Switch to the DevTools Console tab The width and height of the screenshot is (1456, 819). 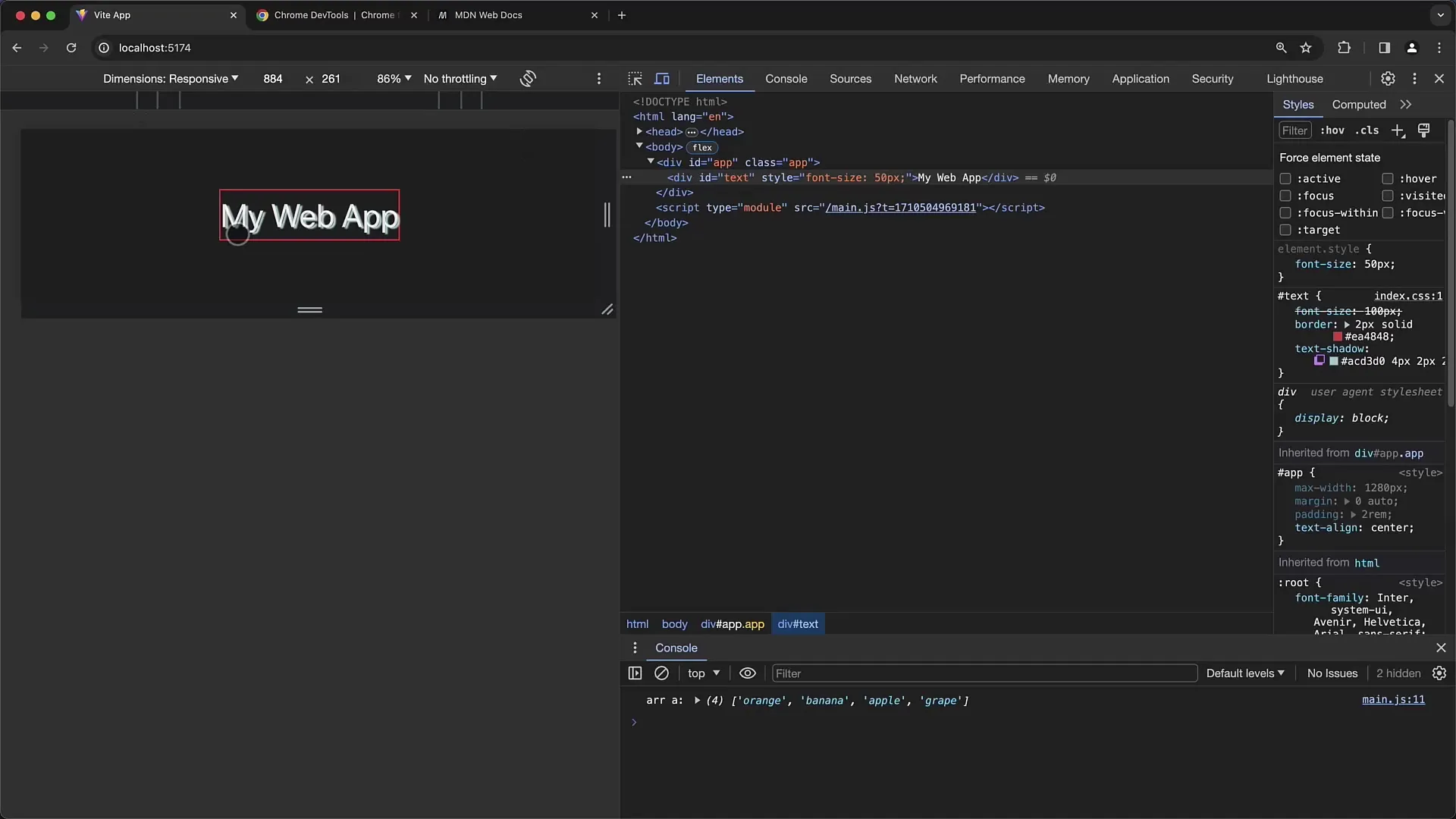click(786, 79)
